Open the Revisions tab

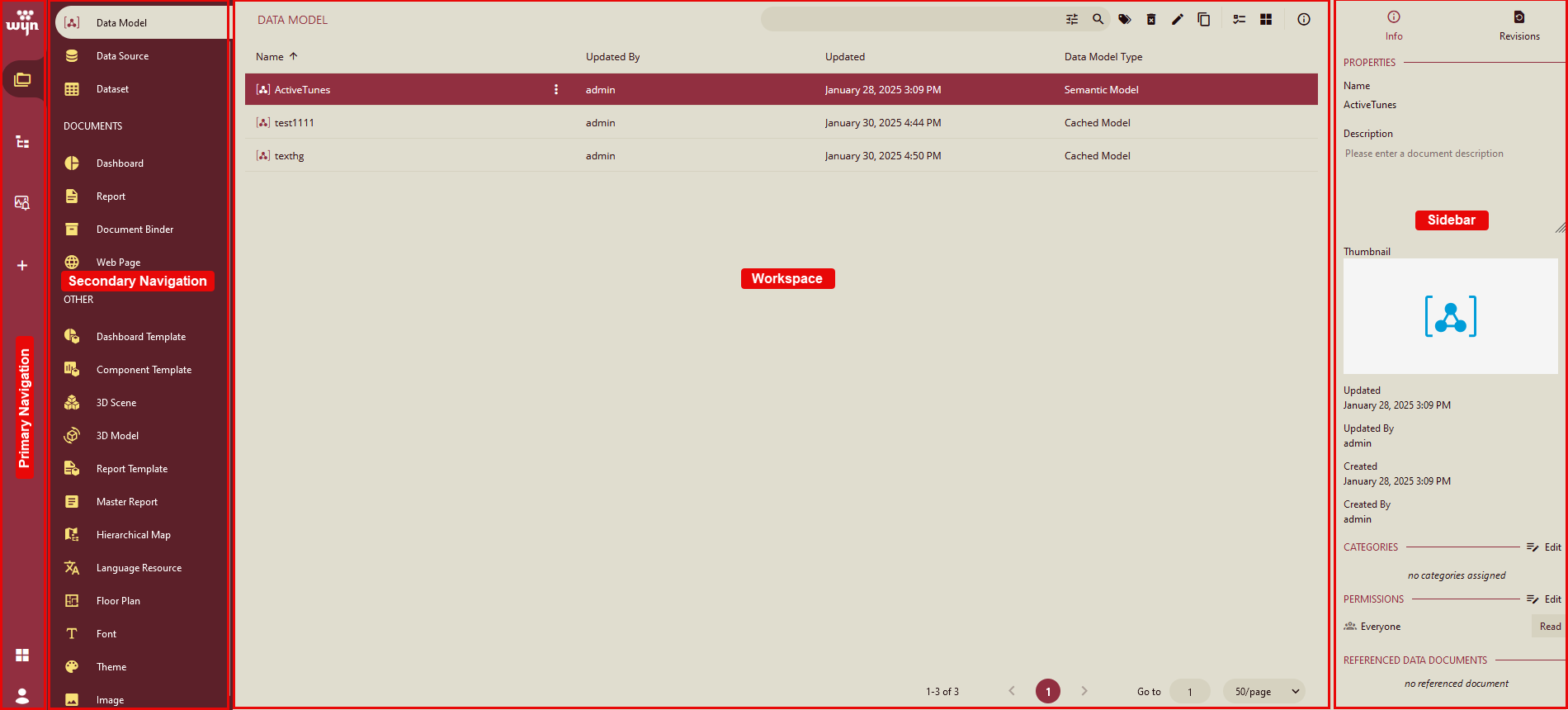pyautogui.click(x=1519, y=26)
